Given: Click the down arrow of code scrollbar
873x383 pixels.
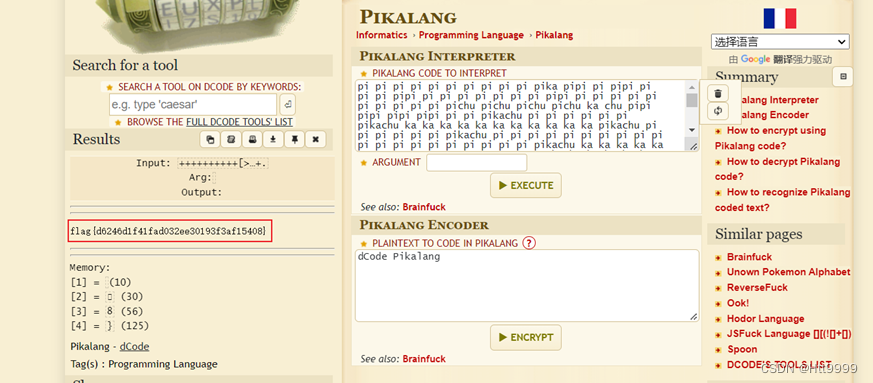Looking at the screenshot, I should click(x=692, y=130).
